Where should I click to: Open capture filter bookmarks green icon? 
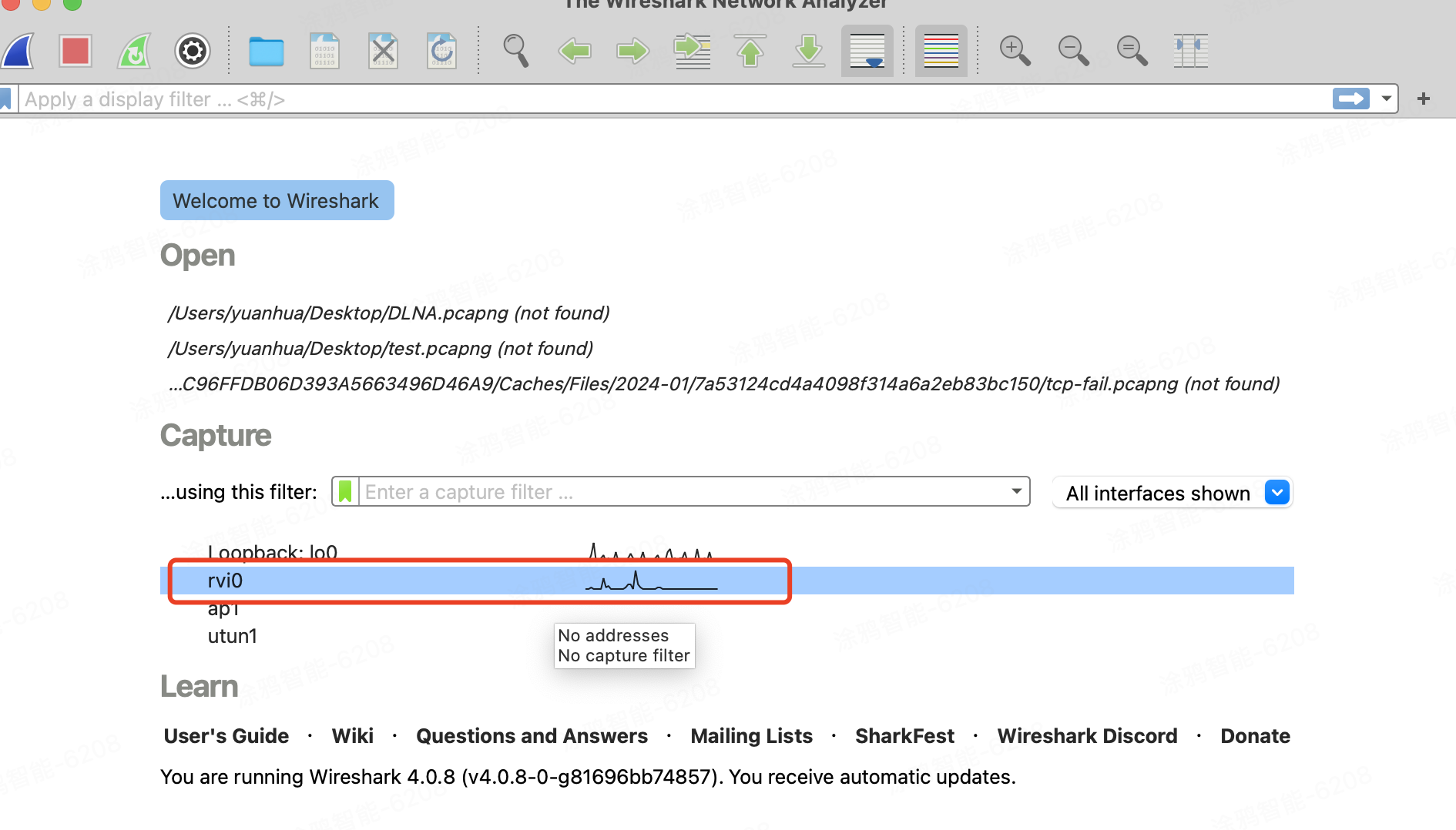[345, 491]
